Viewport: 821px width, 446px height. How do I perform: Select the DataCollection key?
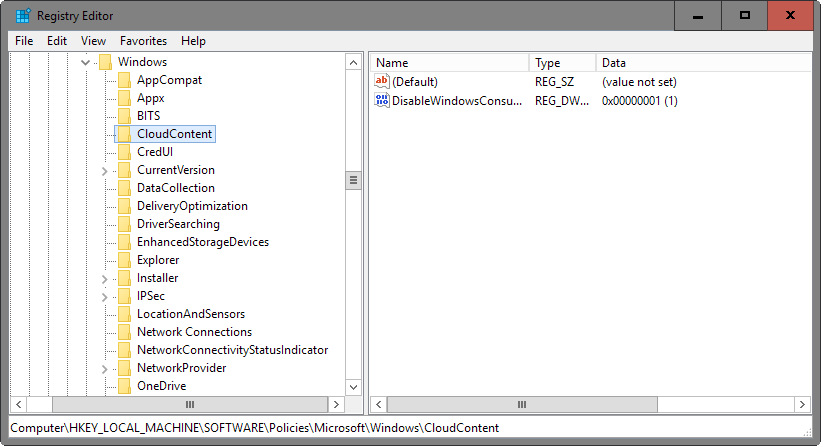click(175, 188)
